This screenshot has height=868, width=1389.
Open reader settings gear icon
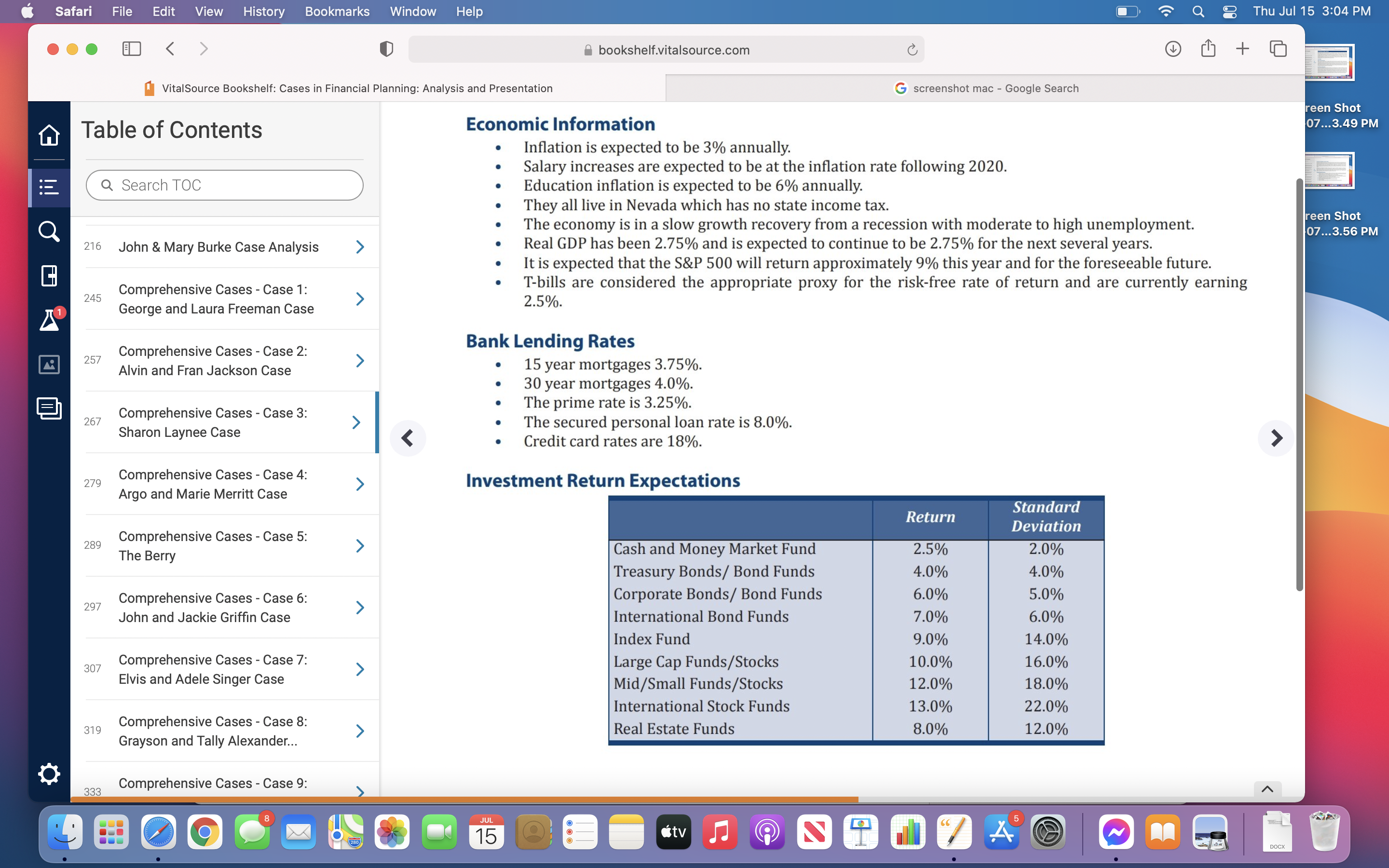[49, 774]
